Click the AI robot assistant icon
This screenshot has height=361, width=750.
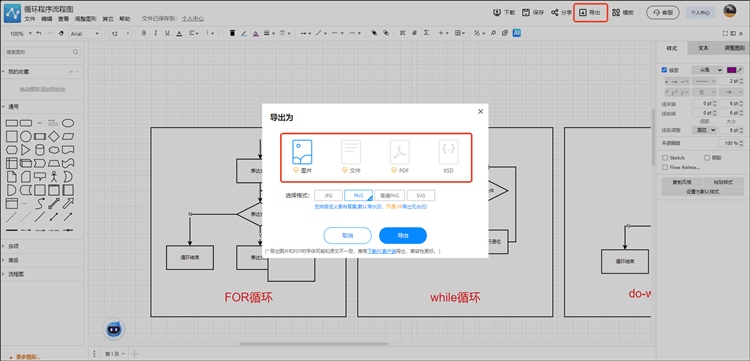[x=114, y=329]
